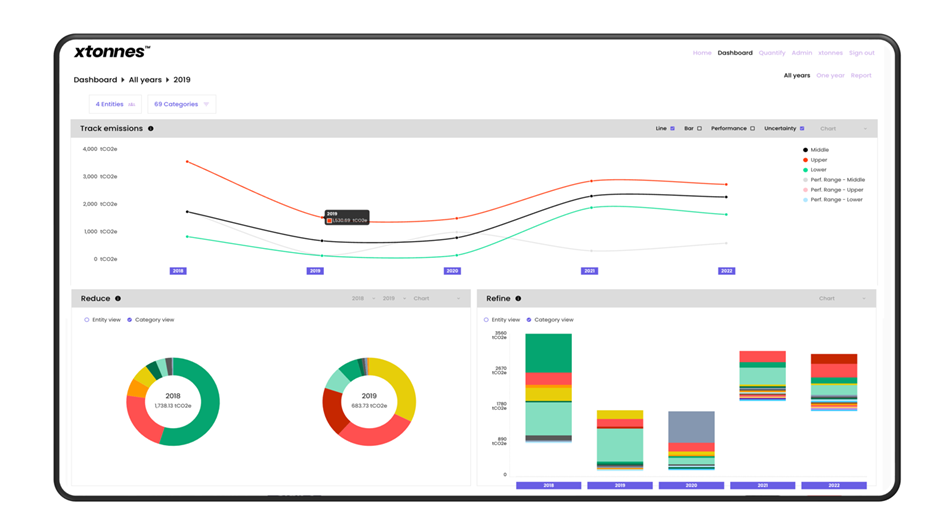The height and width of the screenshot is (529, 940).
Task: Click the xtonnes logo
Action: click(x=112, y=52)
